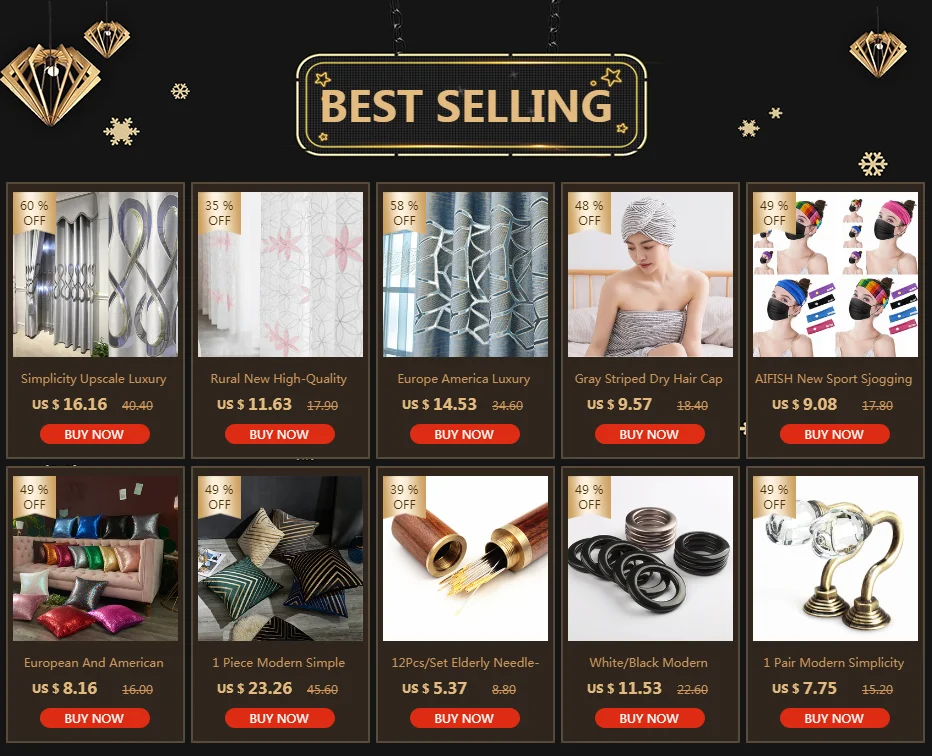
Task: Open the 1 Piece Modern Simple title link
Action: coord(279,663)
